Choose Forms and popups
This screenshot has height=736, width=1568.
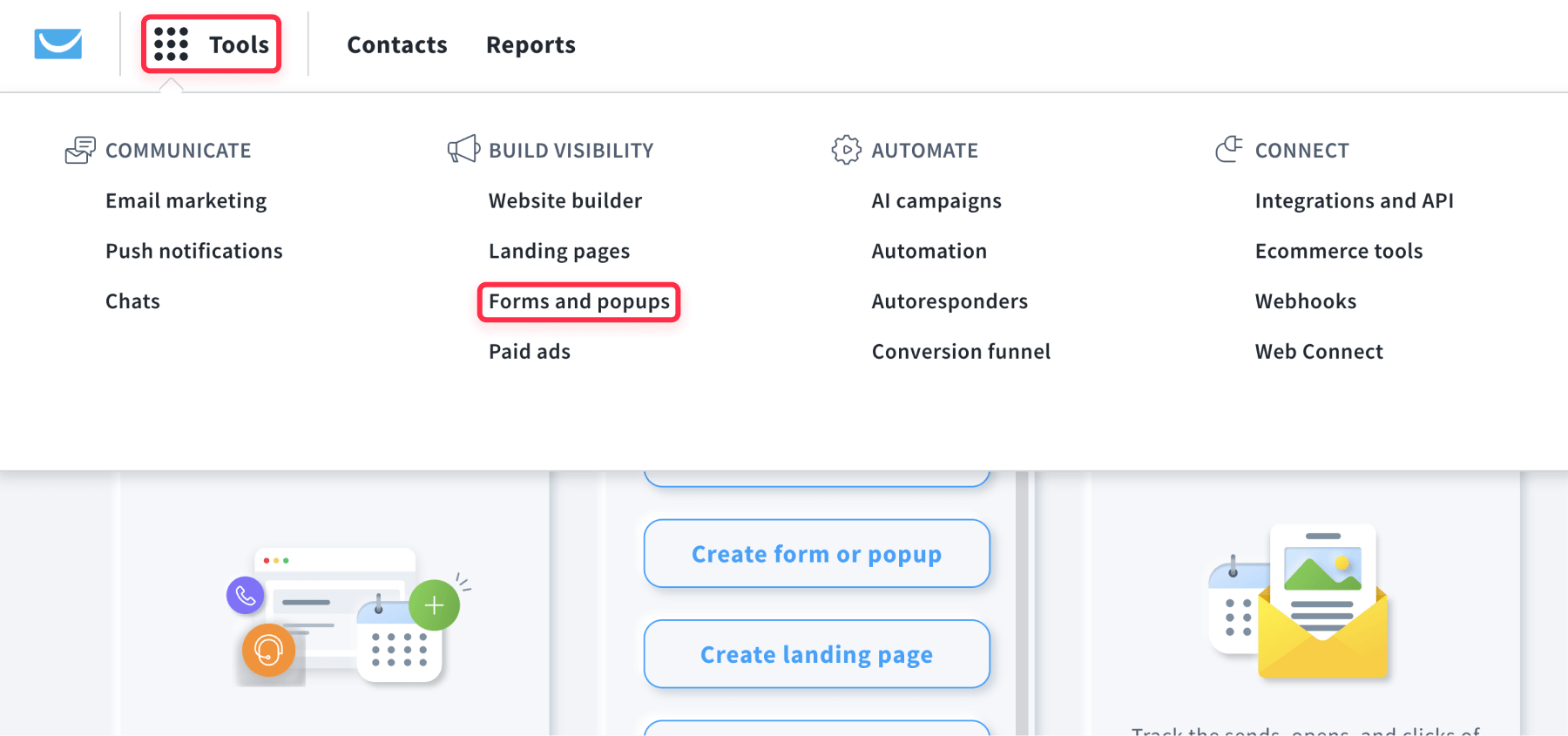click(579, 302)
